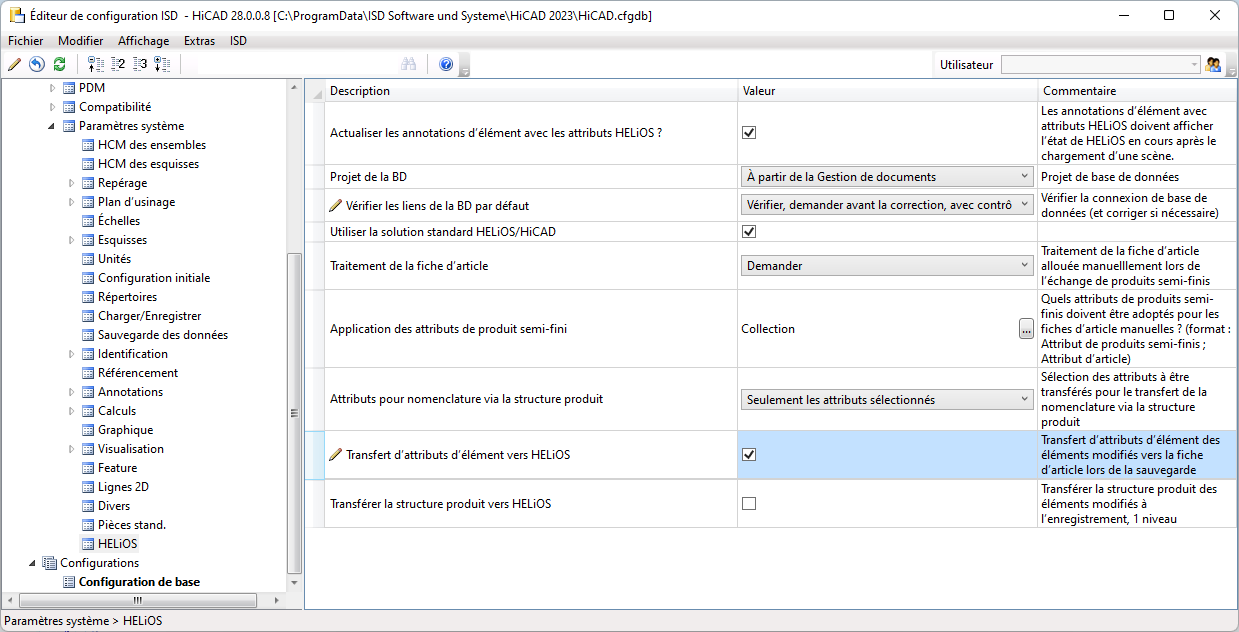Expand the Plan d'usinage node
The height and width of the screenshot is (632, 1239).
pos(72,202)
